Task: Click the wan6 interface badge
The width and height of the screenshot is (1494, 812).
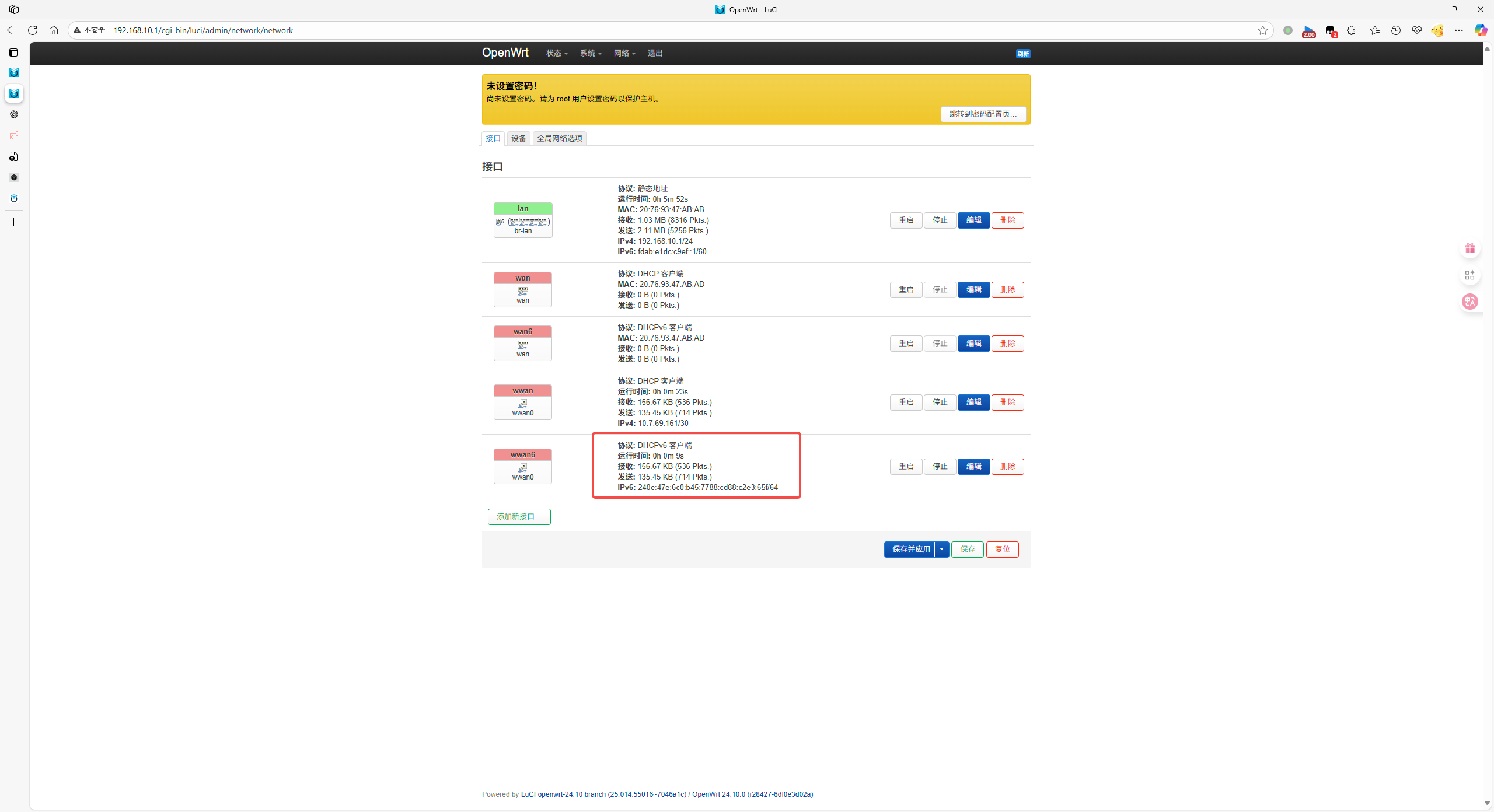Action: click(x=523, y=343)
